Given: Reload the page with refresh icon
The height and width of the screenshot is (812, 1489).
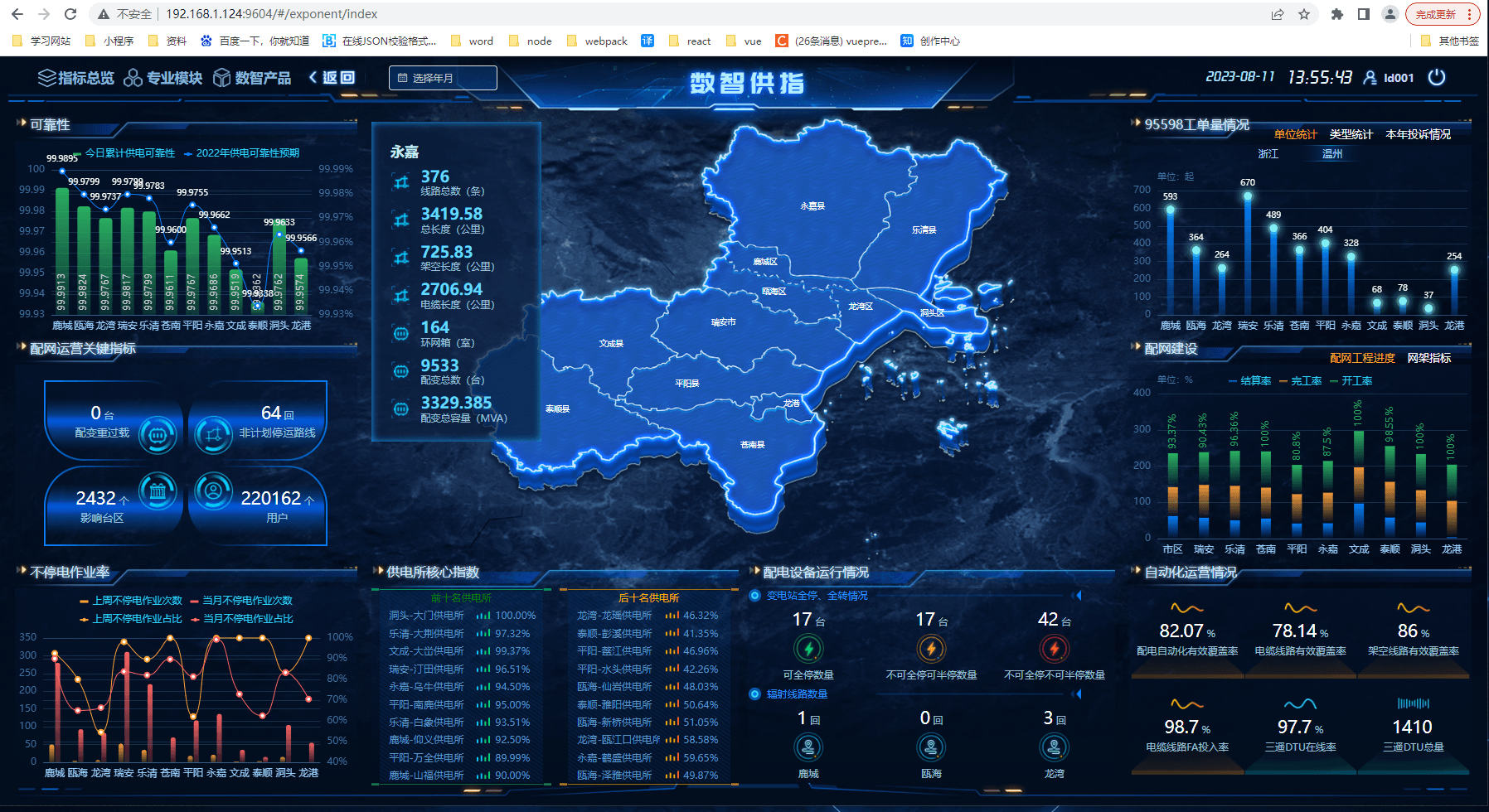Looking at the screenshot, I should pyautogui.click(x=70, y=14).
